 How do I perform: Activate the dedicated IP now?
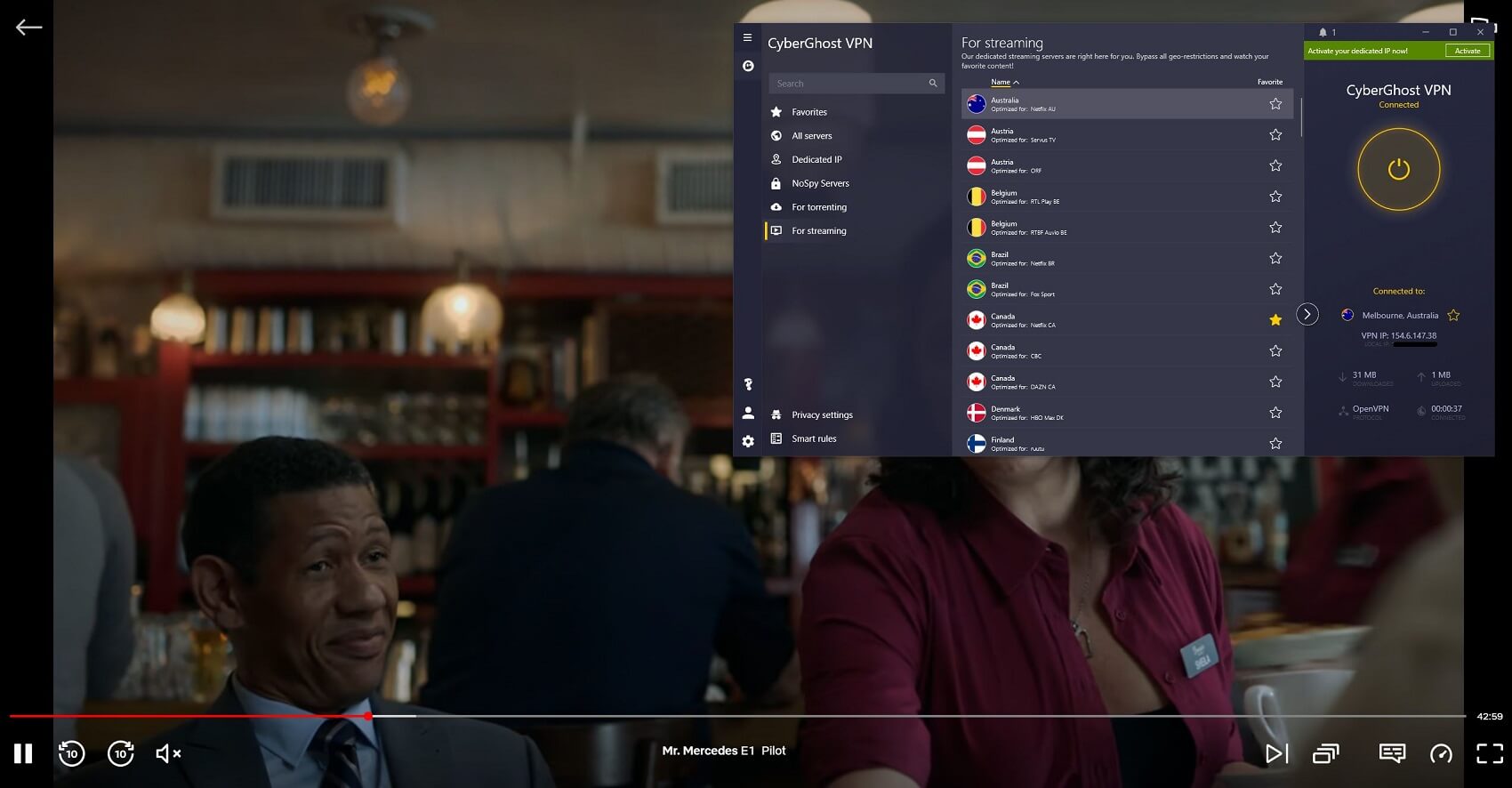1468,51
